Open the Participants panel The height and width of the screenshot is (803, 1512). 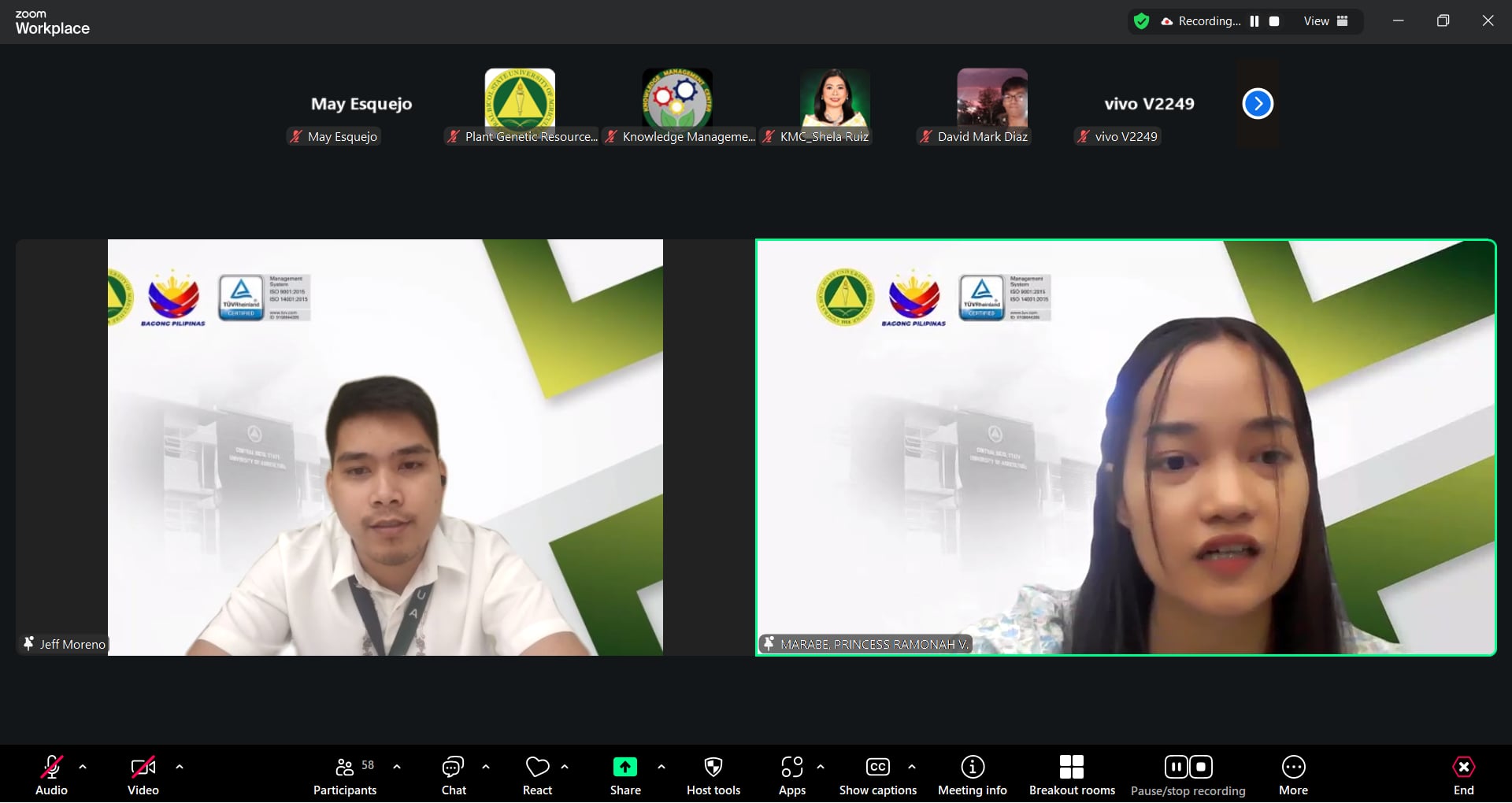coord(345,775)
